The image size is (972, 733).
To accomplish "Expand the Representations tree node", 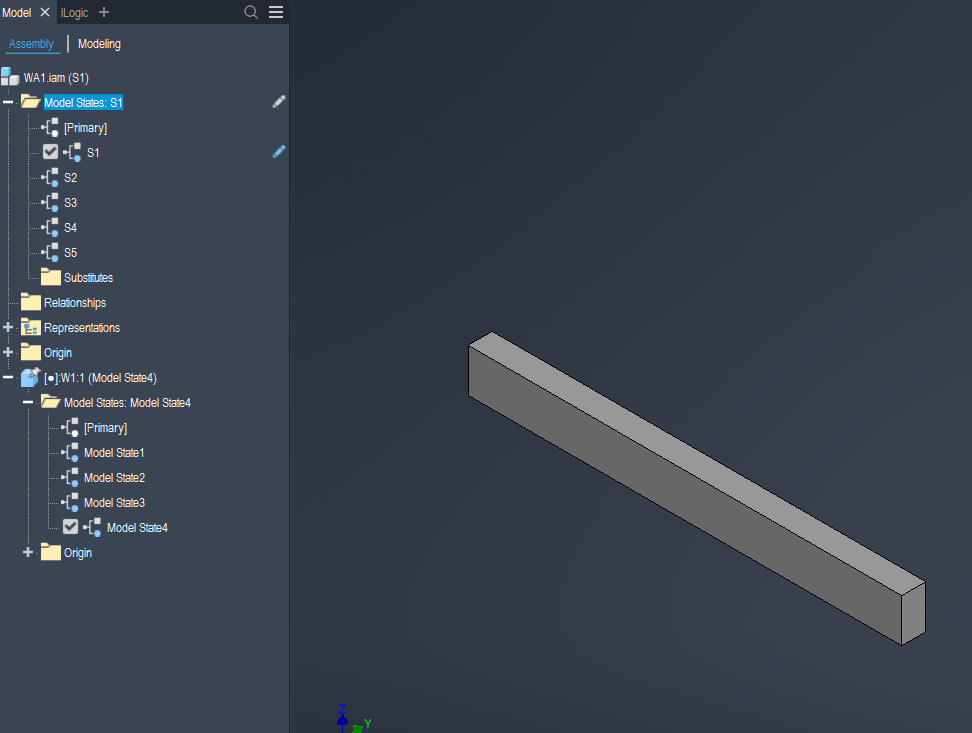I will [x=7, y=327].
